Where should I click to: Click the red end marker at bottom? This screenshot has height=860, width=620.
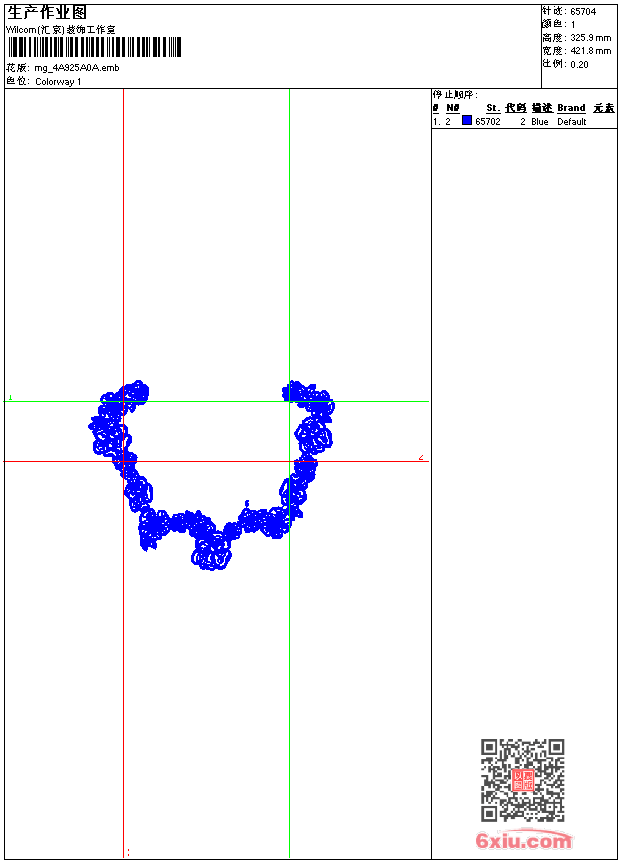[x=128, y=853]
